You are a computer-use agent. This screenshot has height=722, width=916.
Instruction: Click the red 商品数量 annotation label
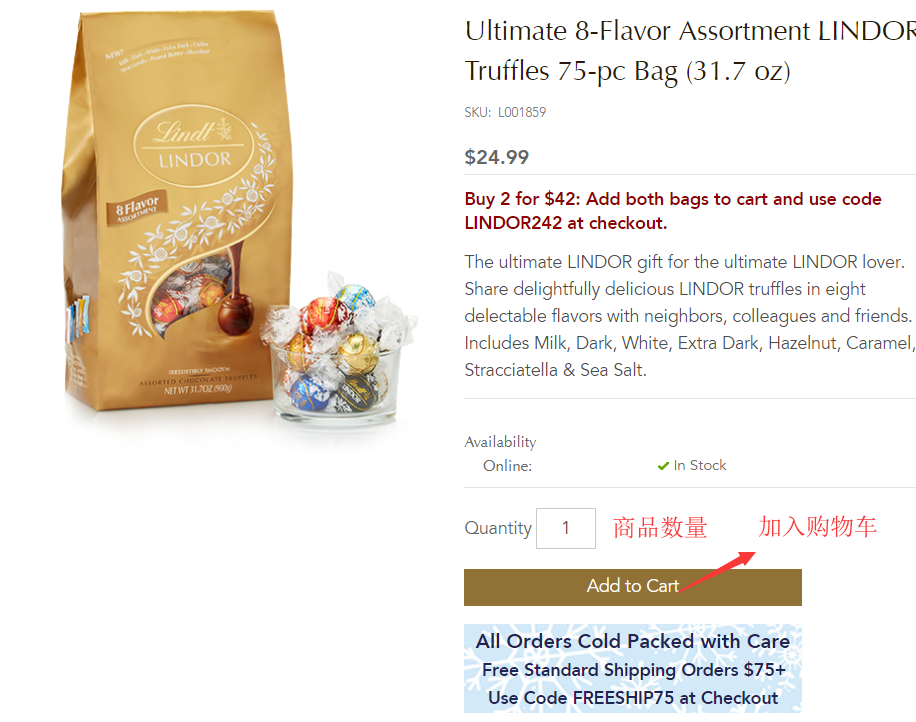660,527
